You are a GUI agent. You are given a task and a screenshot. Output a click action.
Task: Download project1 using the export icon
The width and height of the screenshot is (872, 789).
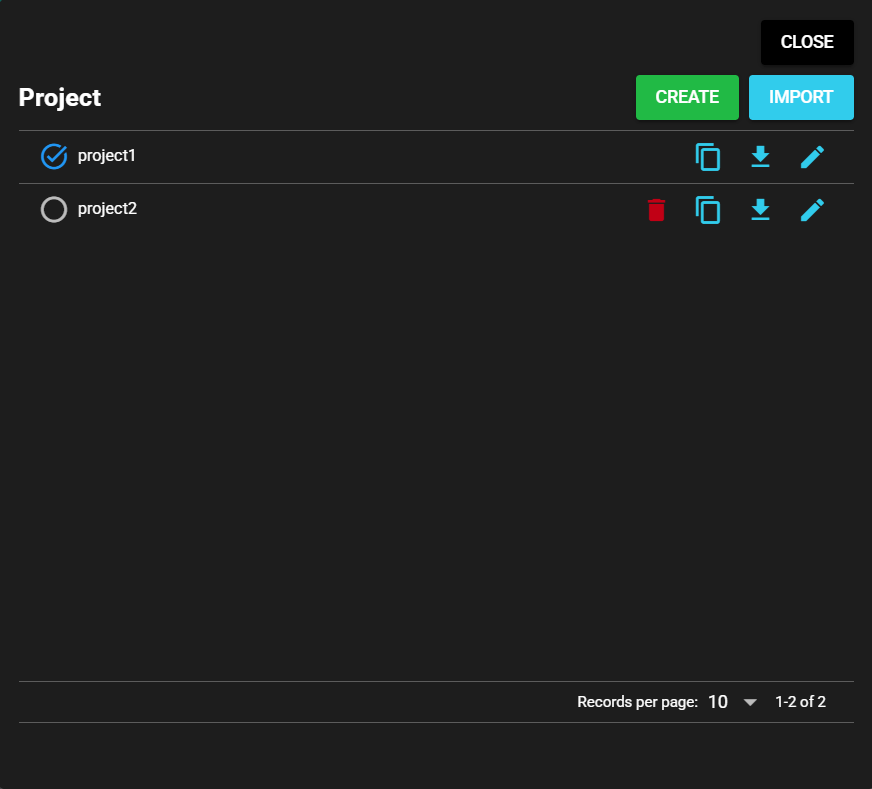(x=760, y=157)
